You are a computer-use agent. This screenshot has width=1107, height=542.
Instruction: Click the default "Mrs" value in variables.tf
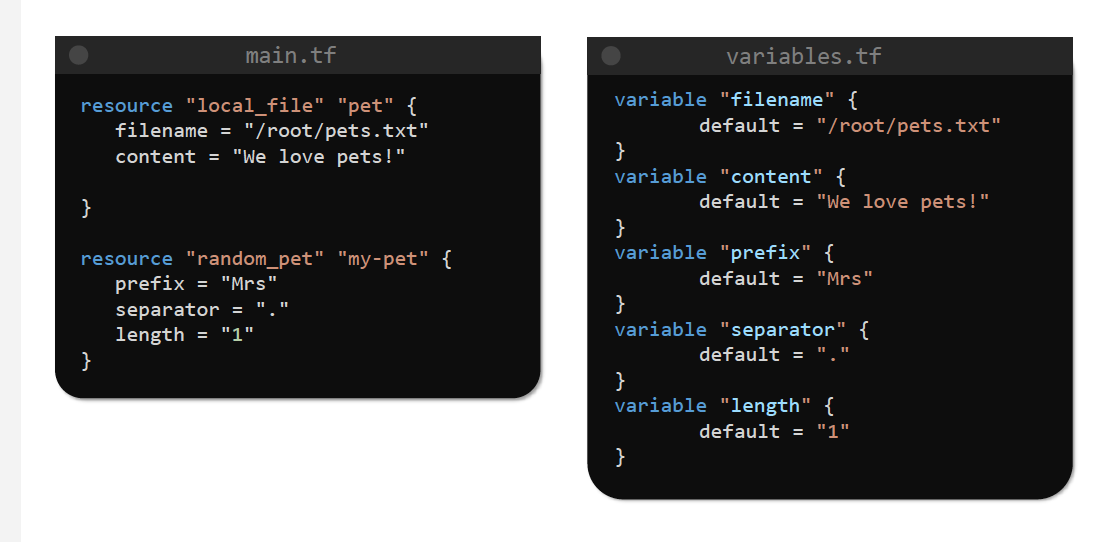tap(844, 278)
